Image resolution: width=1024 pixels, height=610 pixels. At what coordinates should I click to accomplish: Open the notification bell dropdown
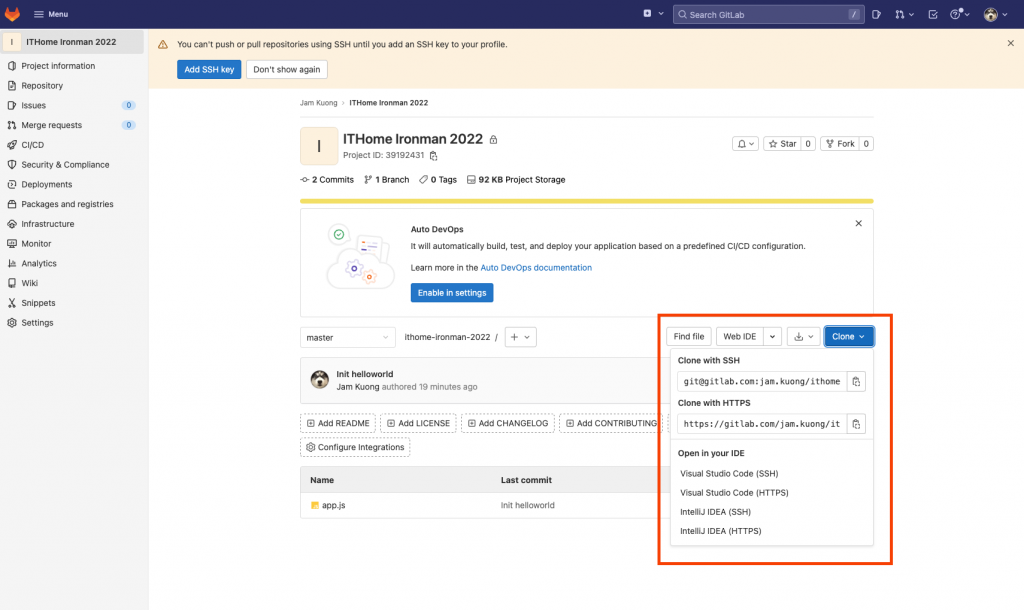(x=745, y=144)
